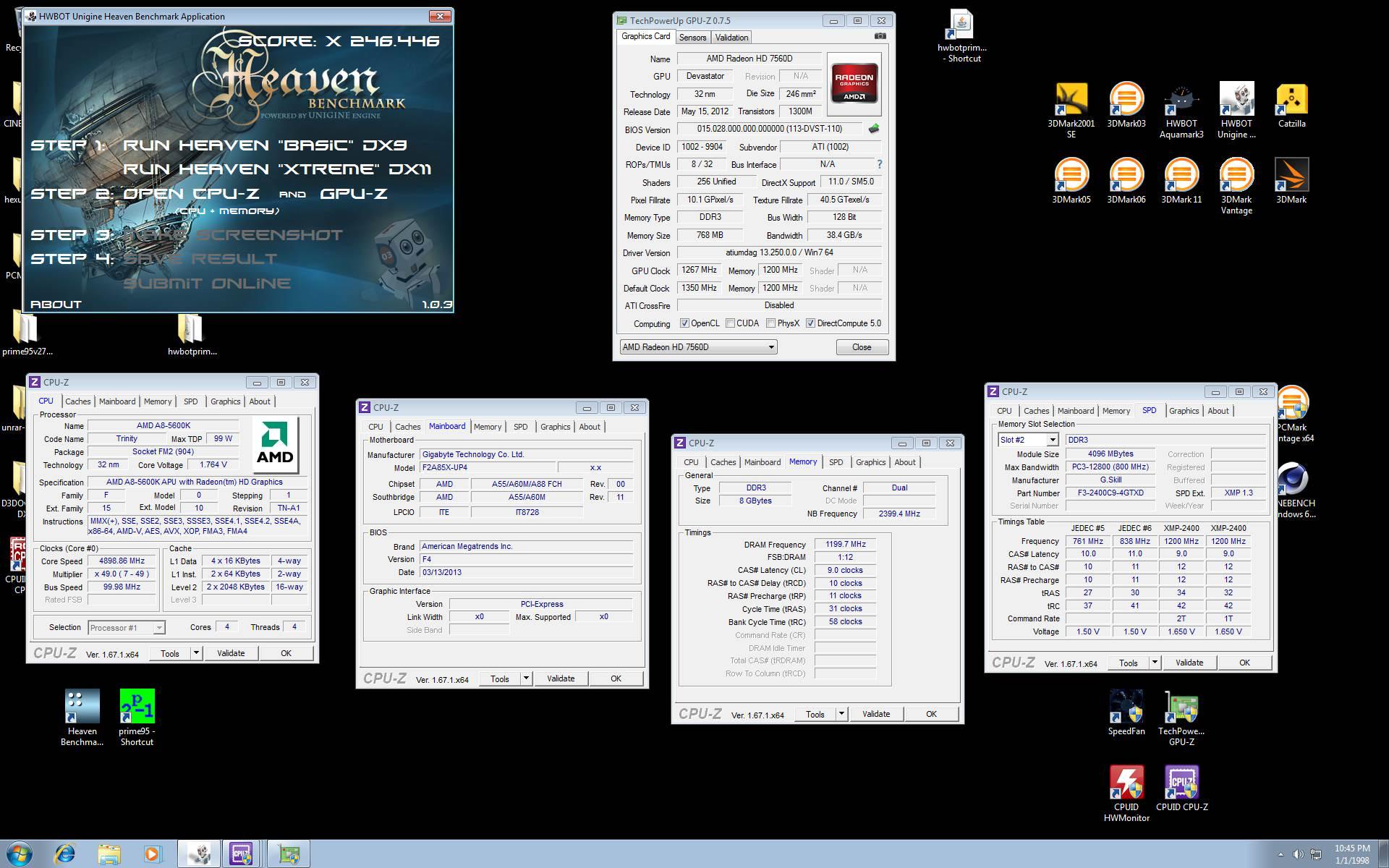The width and height of the screenshot is (1389, 868).
Task: Launch TechPowerUp GPU-Z desktop icon
Action: point(1181,718)
